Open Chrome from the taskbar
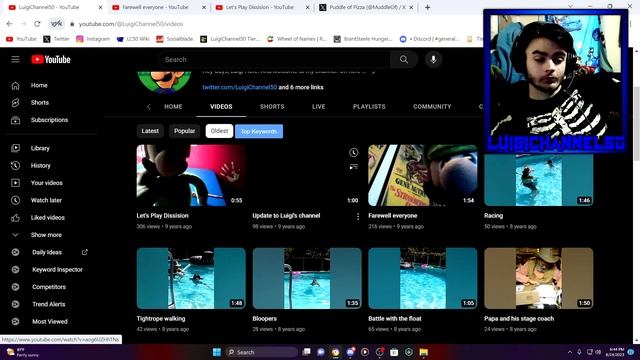This screenshot has height=360, width=640. coord(336,352)
